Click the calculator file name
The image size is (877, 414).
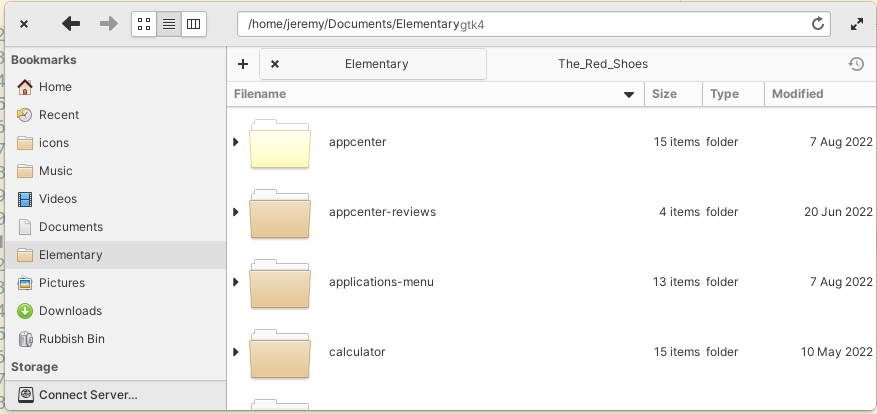(x=357, y=352)
